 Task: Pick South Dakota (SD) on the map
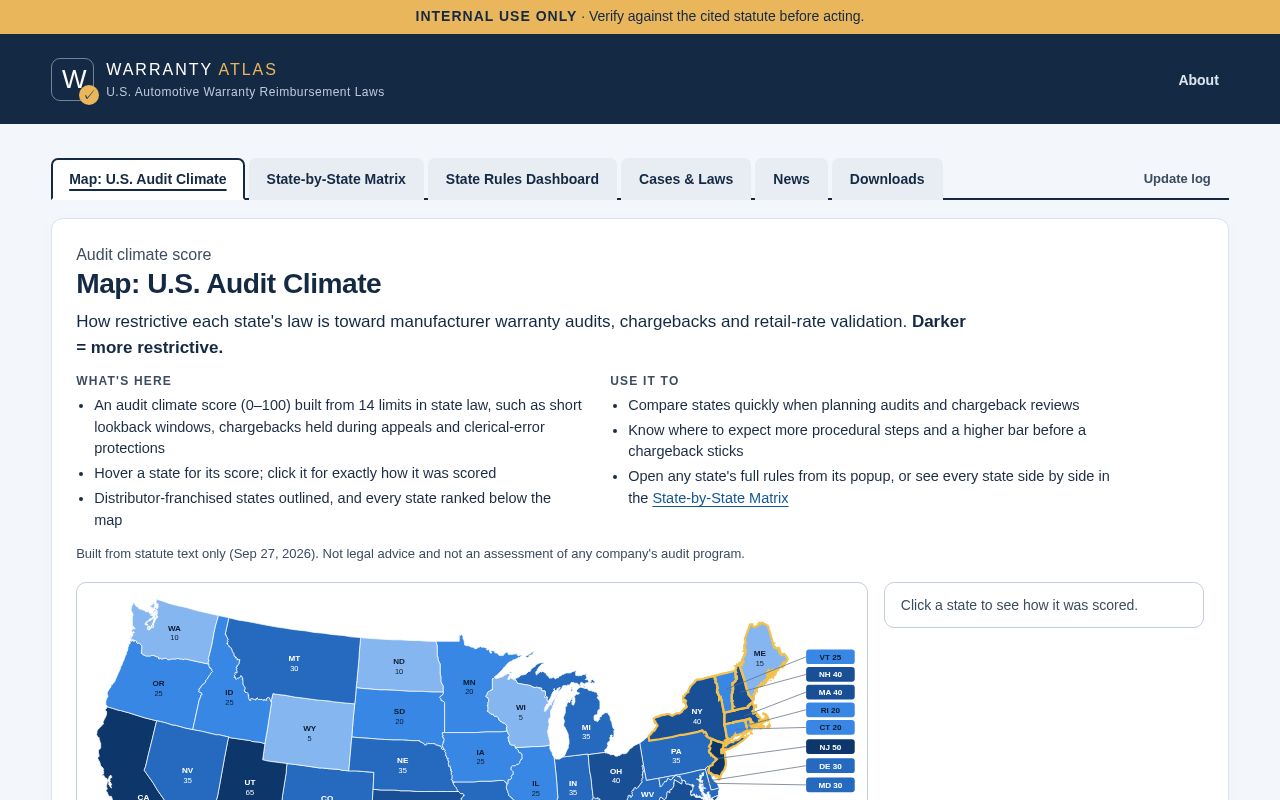point(399,715)
